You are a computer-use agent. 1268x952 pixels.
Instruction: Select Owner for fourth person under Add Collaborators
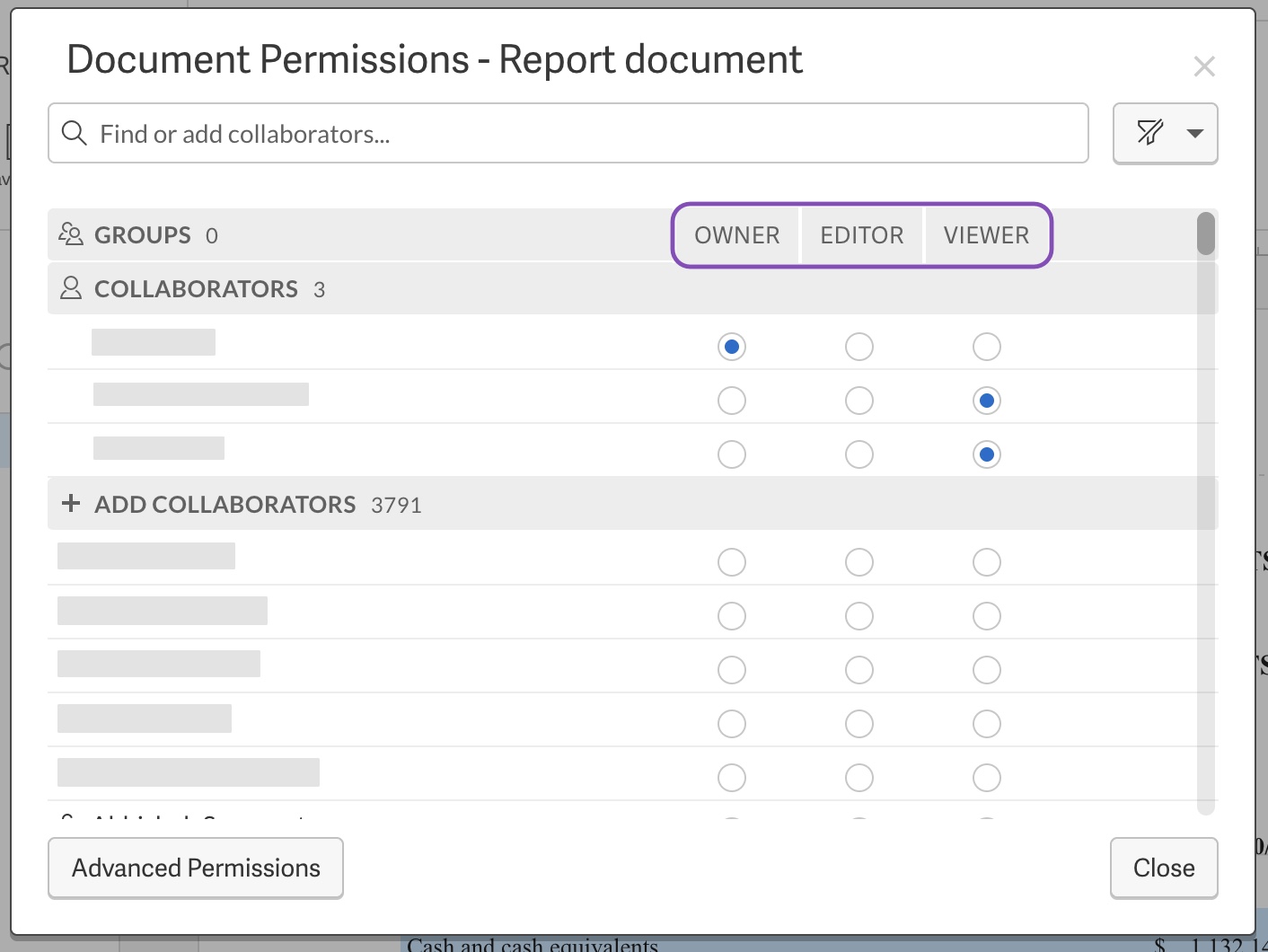click(x=732, y=724)
